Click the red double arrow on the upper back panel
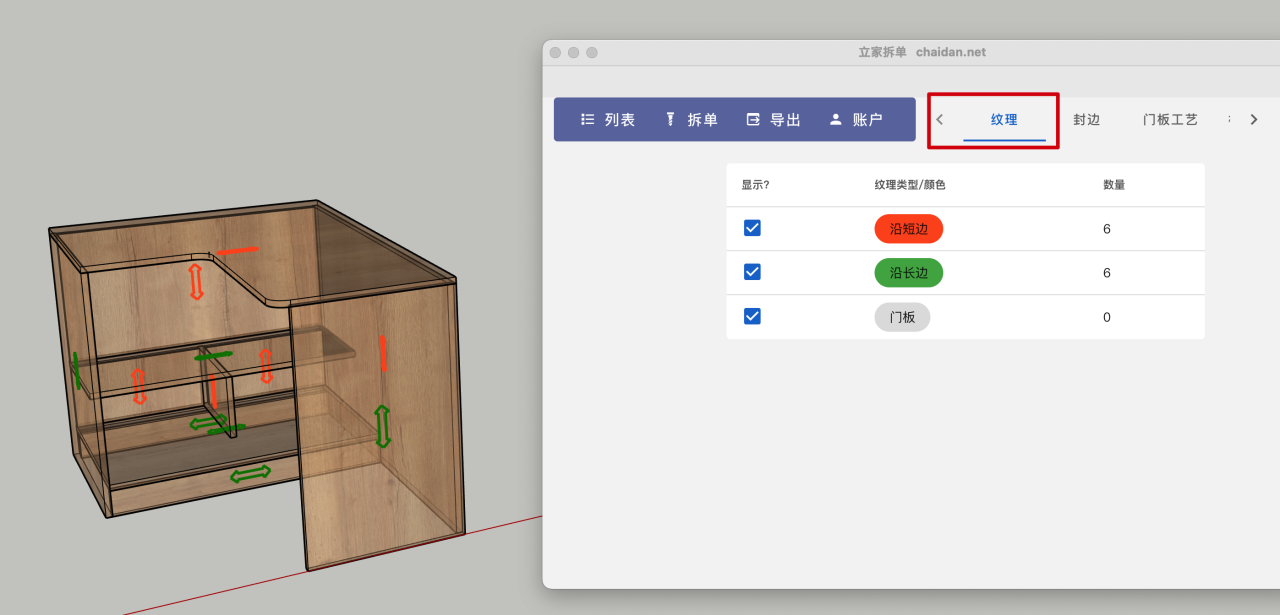This screenshot has height=615, width=1280. 196,281
